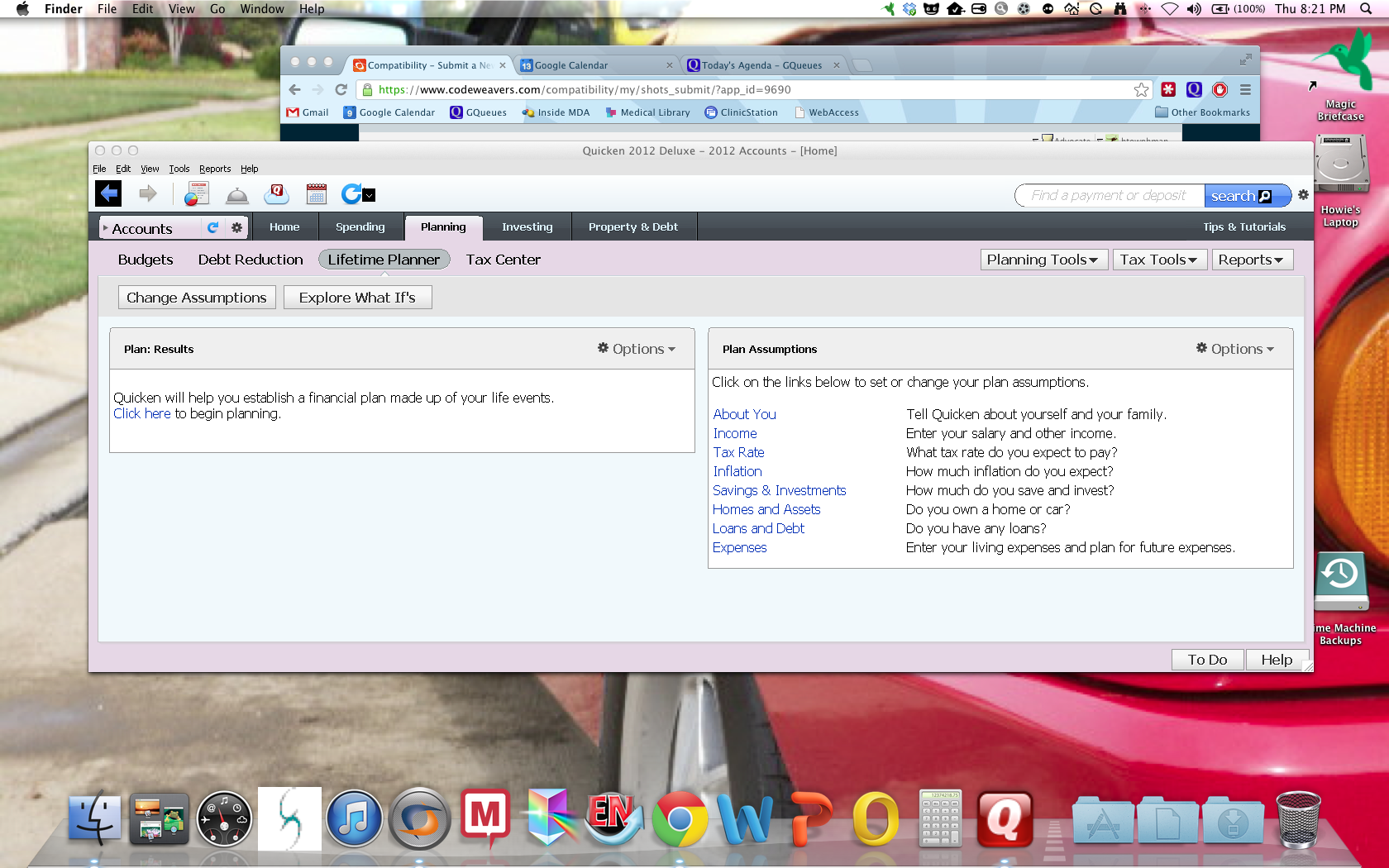
Task: Open Quicken from the Dock
Action: point(1005,819)
